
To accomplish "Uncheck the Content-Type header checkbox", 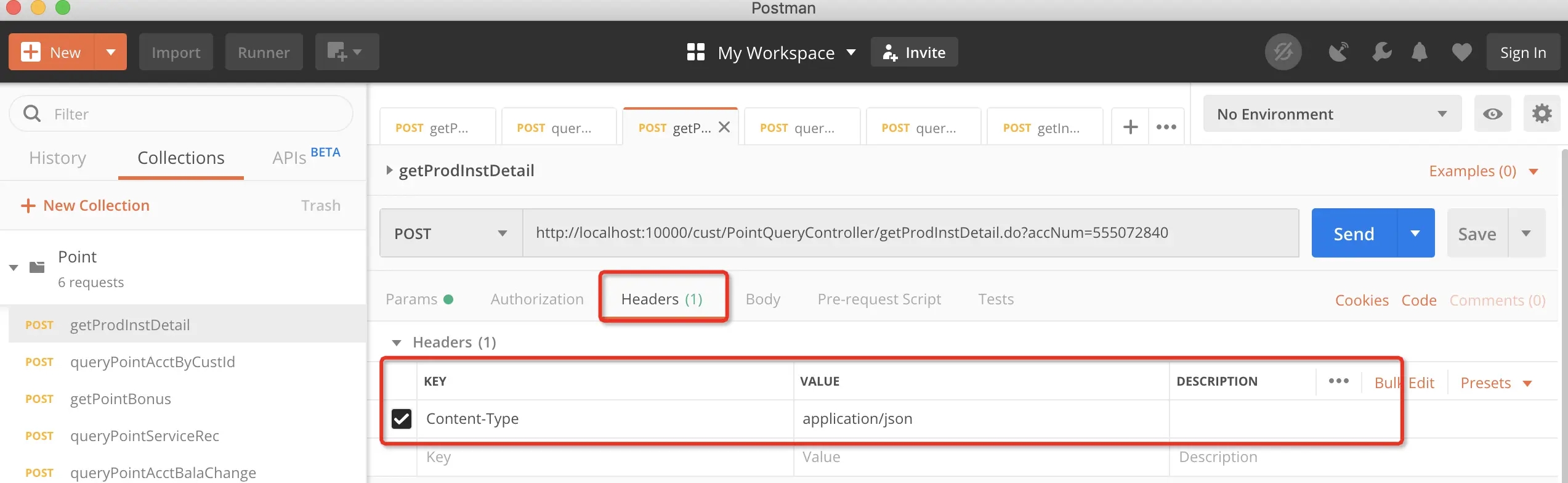I will (x=402, y=419).
